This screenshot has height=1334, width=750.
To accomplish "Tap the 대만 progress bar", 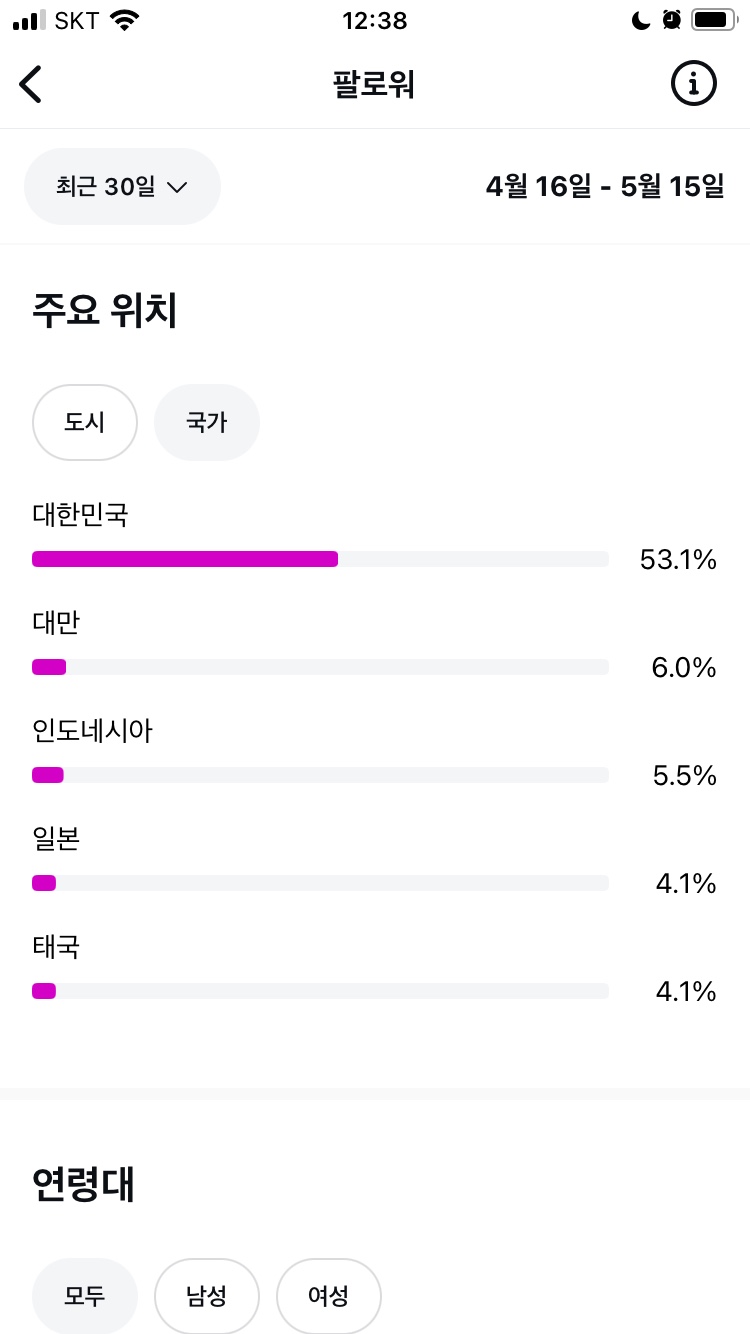I will (x=320, y=667).
